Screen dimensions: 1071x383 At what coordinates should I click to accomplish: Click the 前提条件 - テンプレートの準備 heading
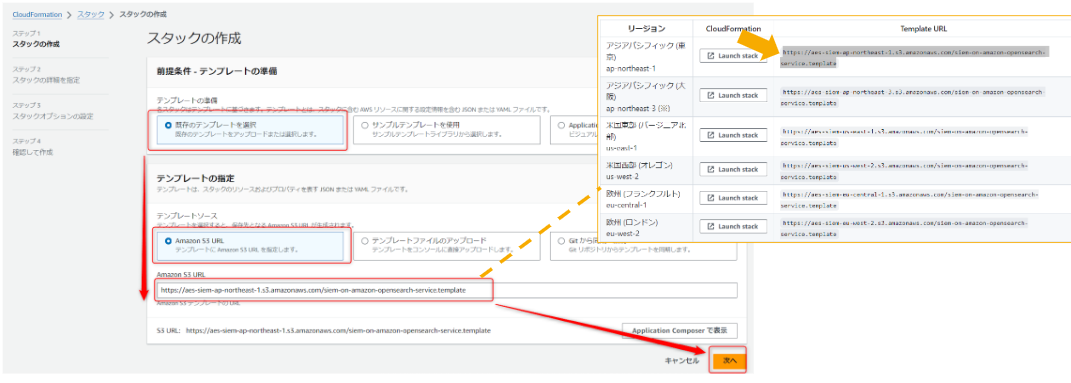pos(216,71)
